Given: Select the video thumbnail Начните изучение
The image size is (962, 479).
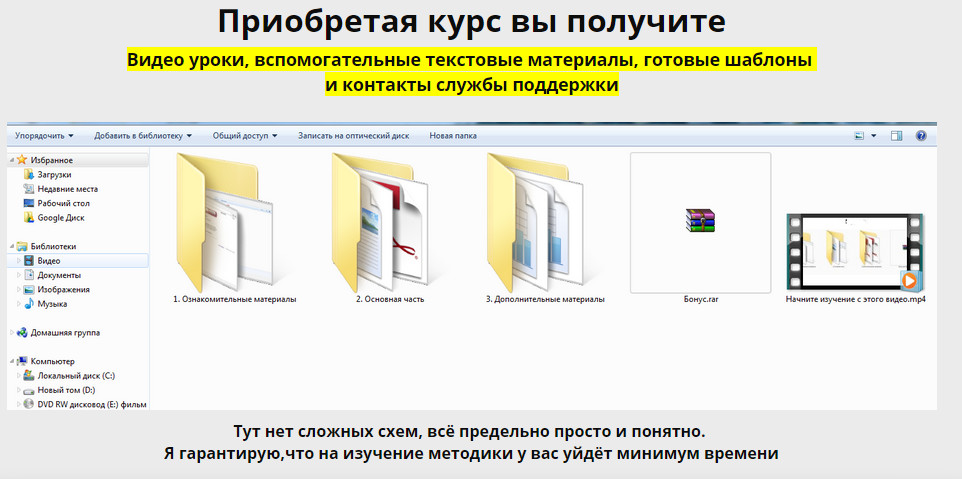Looking at the screenshot, I should (855, 252).
